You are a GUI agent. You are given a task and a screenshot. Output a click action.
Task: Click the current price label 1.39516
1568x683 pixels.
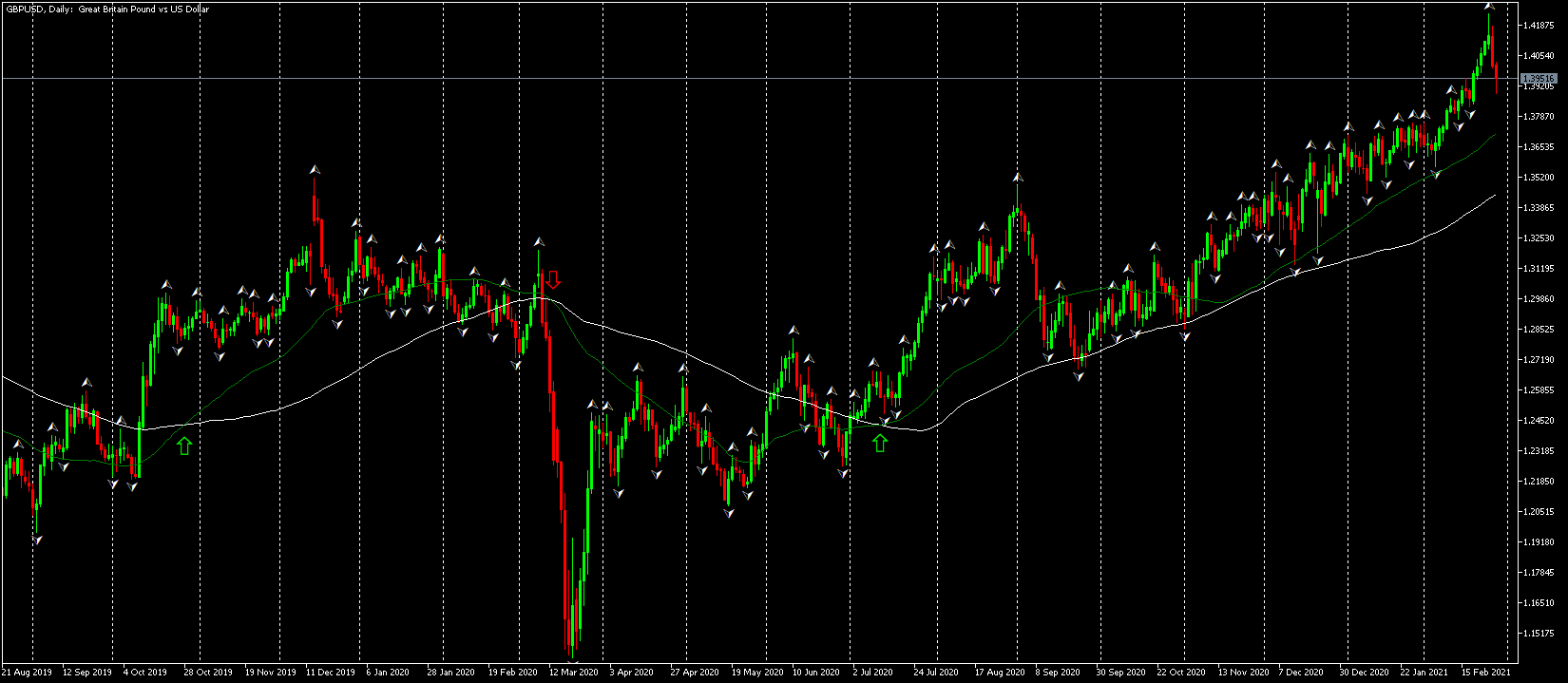pyautogui.click(x=1539, y=78)
